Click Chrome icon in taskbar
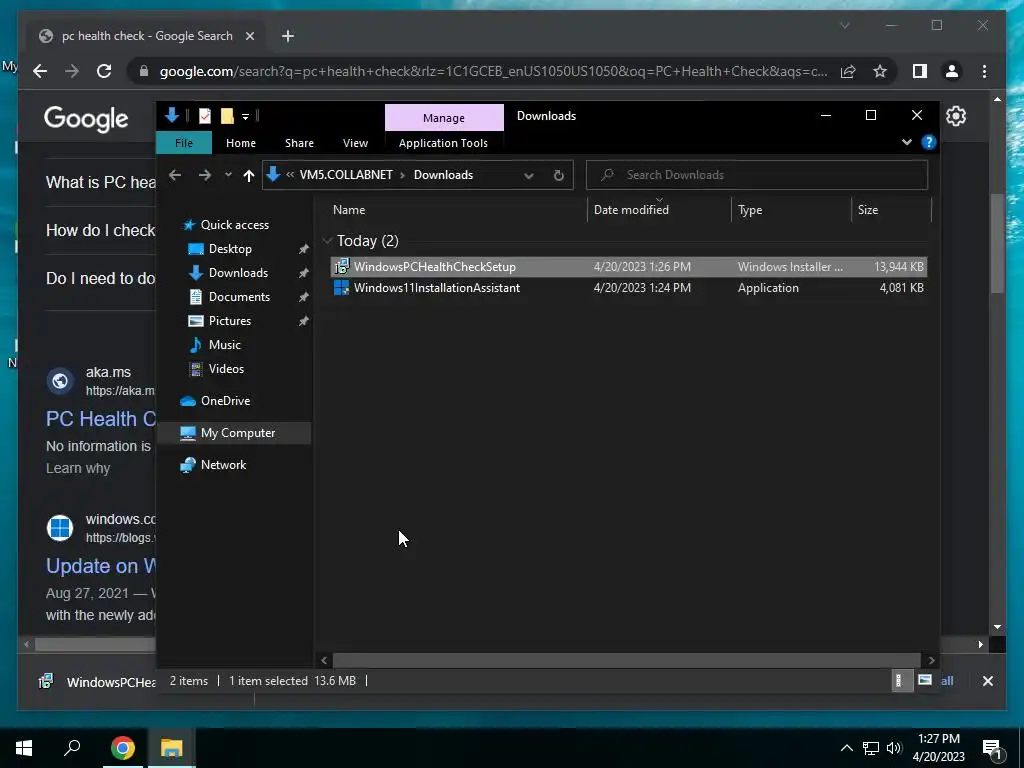This screenshot has width=1024, height=768. [x=123, y=748]
